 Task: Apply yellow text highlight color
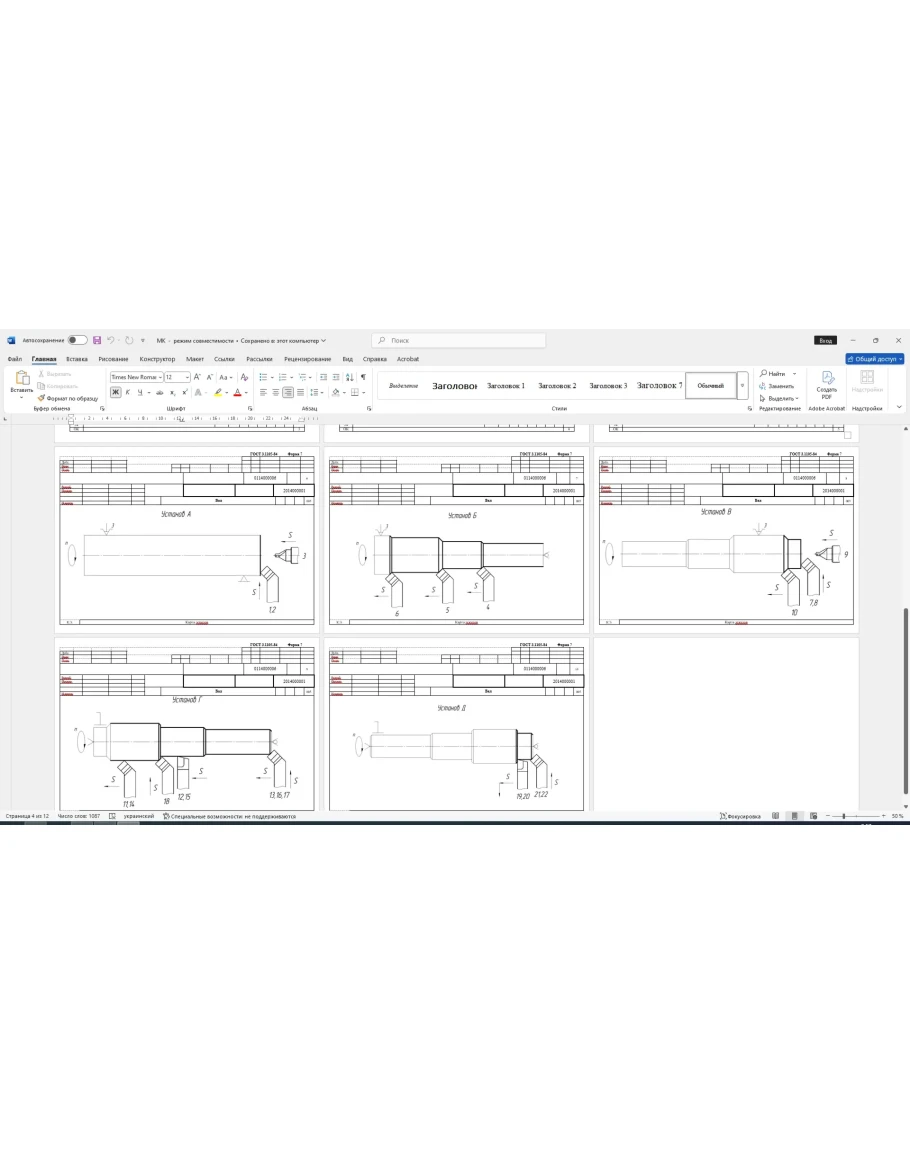coord(218,393)
